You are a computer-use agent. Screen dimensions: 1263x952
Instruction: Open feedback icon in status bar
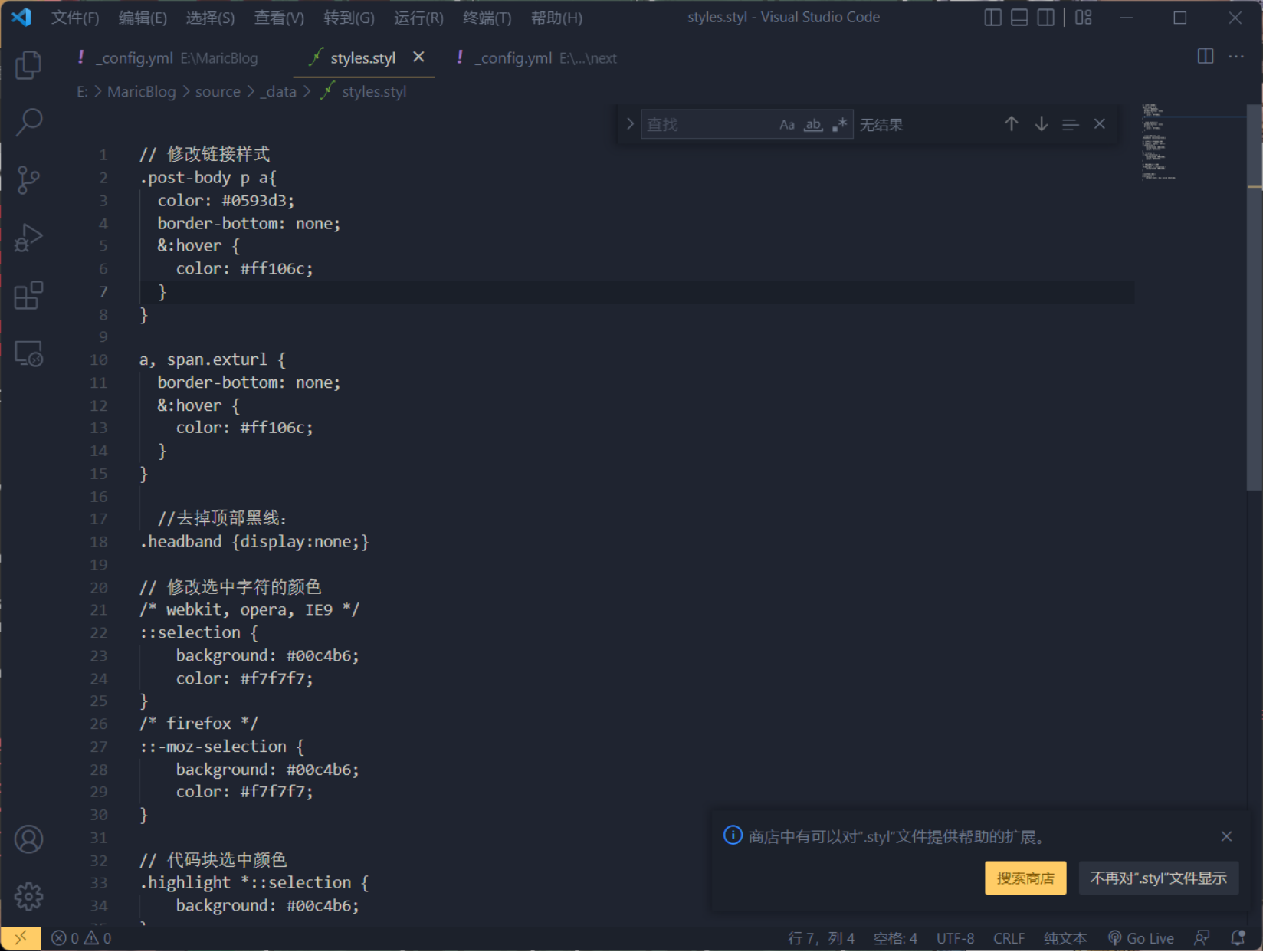1202,938
